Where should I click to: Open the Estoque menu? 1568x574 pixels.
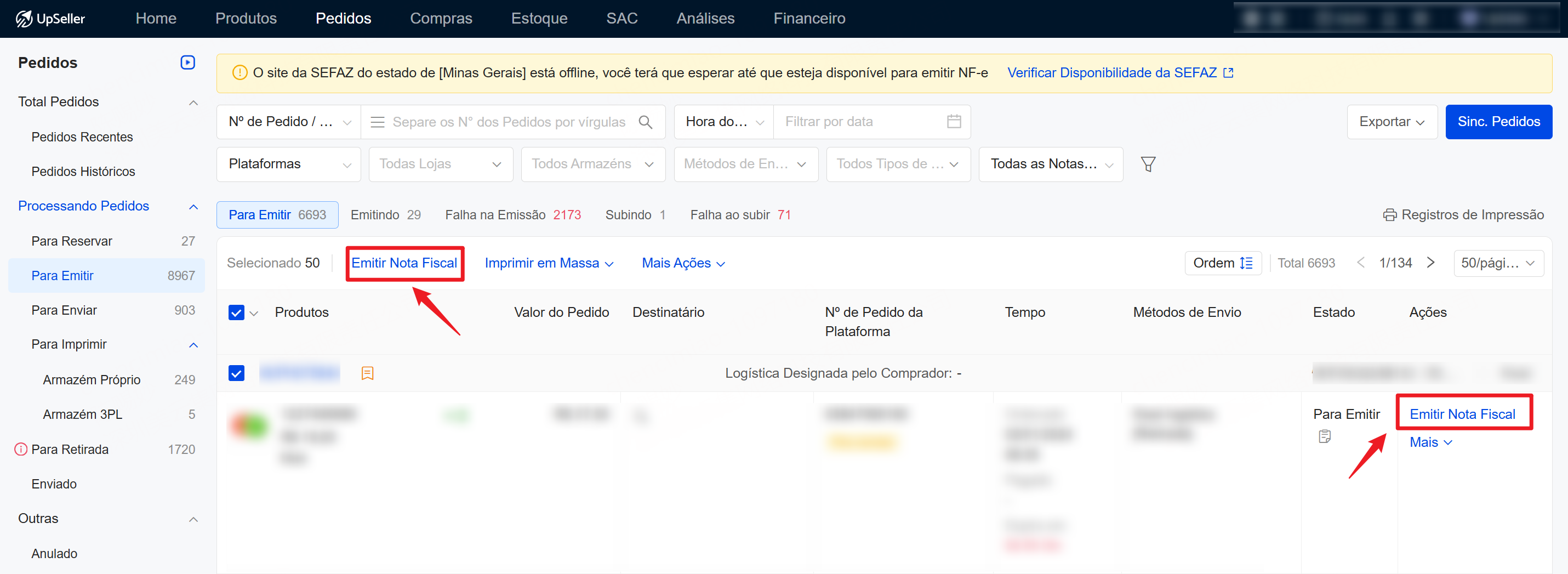click(539, 18)
